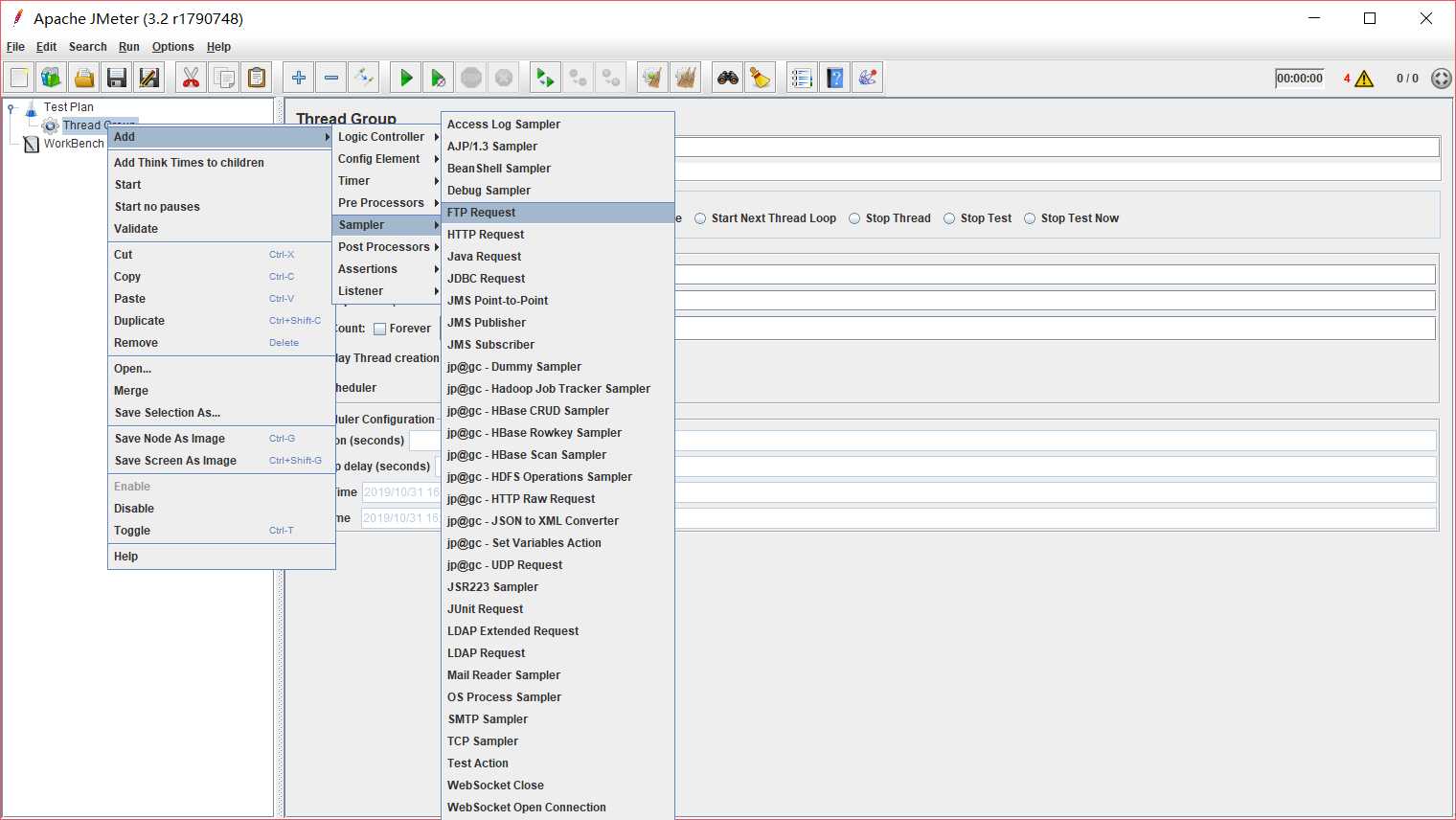Open the Templates toolbar icon
1456x820 pixels.
52,78
